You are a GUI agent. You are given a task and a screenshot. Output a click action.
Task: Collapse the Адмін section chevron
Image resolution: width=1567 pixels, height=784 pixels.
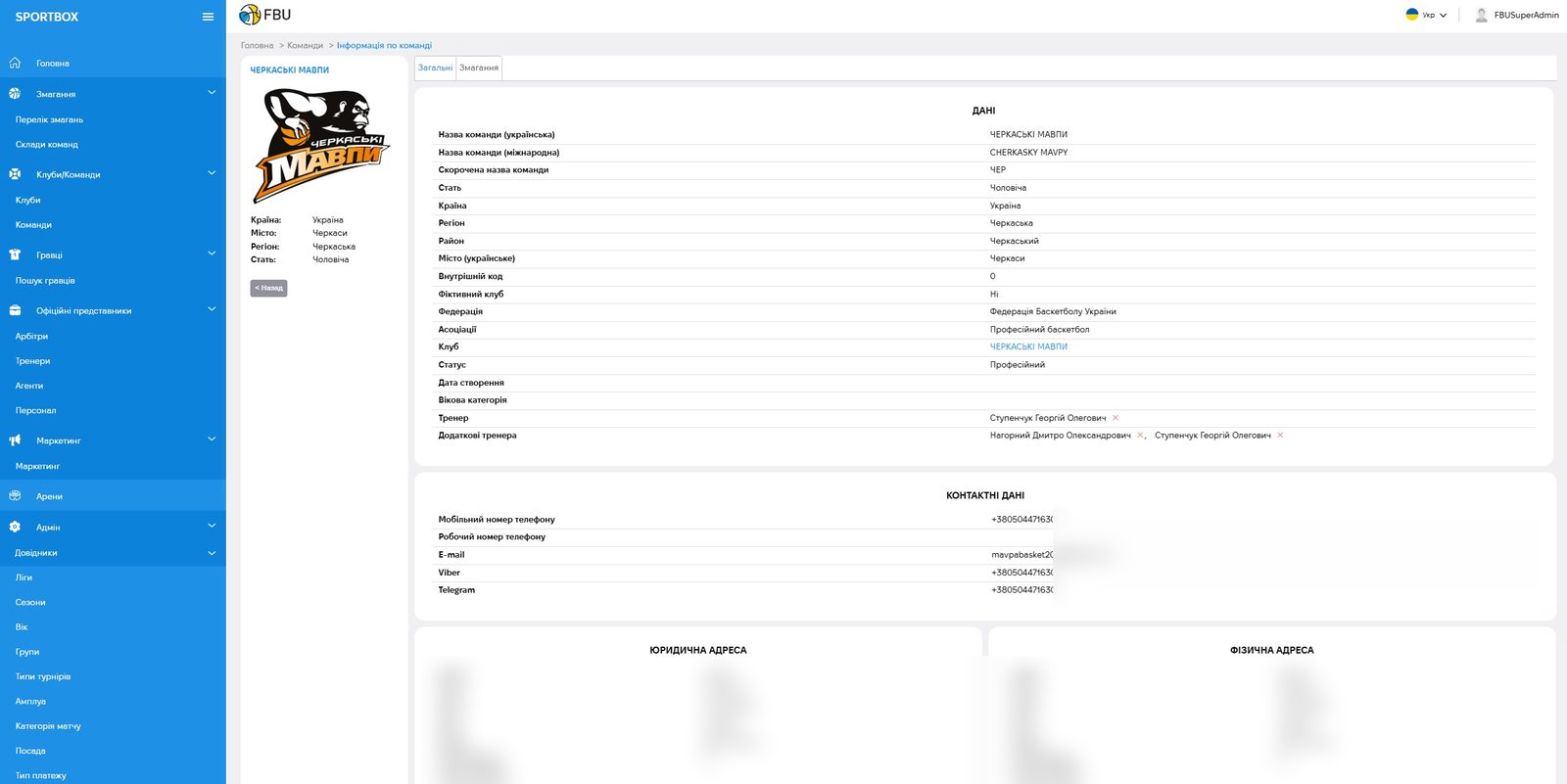click(212, 526)
